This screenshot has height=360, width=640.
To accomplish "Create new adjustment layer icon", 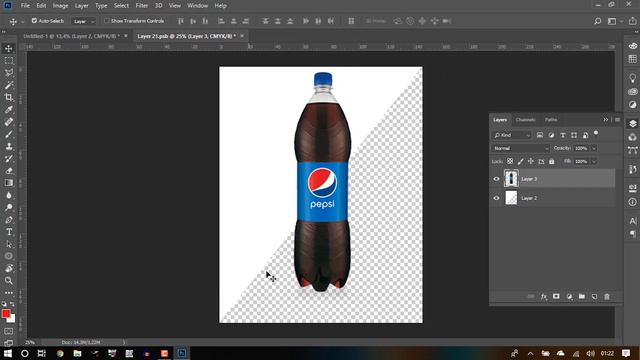I will [569, 297].
